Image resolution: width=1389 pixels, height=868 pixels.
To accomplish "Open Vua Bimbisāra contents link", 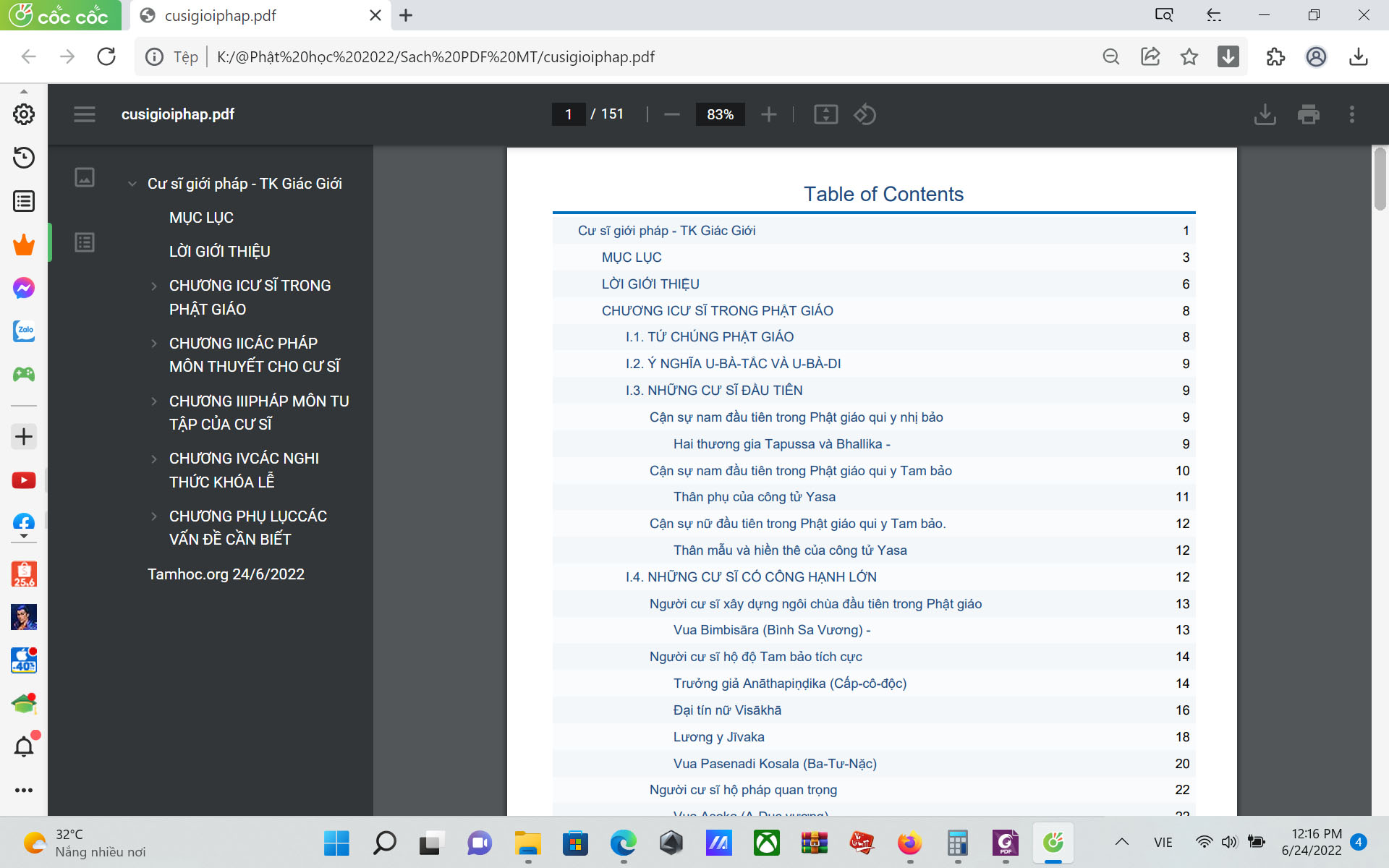I will [772, 630].
